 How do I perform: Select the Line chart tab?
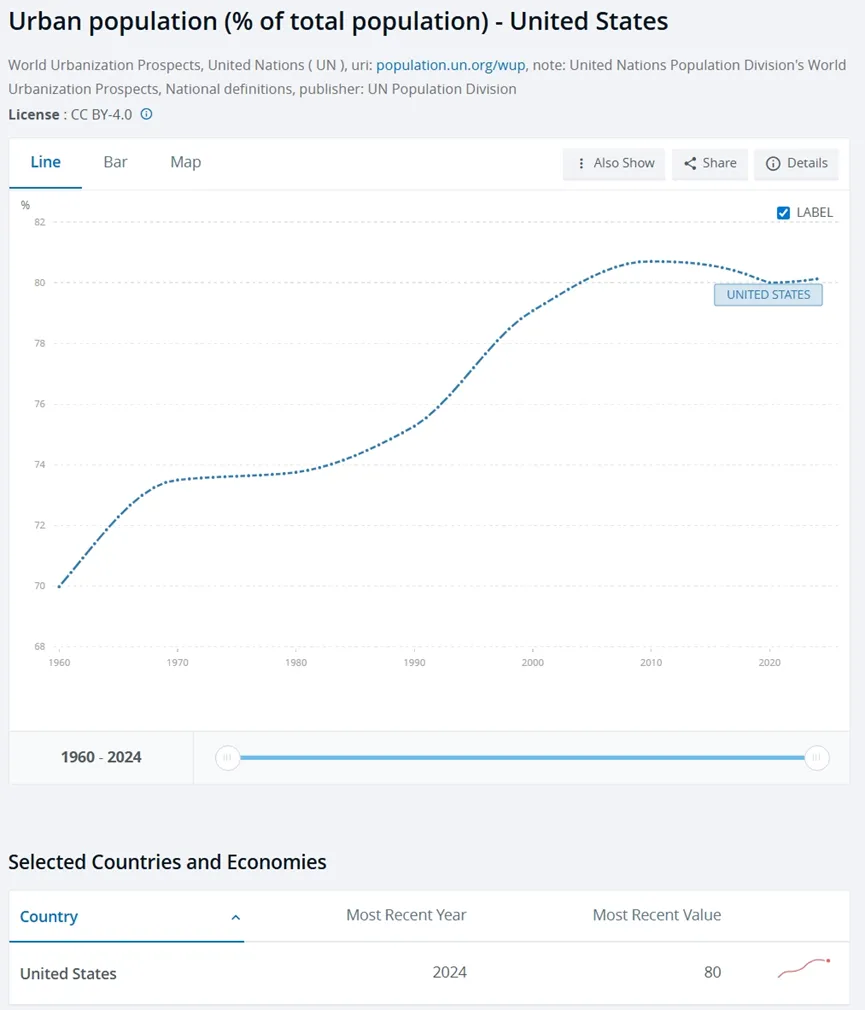(x=46, y=162)
